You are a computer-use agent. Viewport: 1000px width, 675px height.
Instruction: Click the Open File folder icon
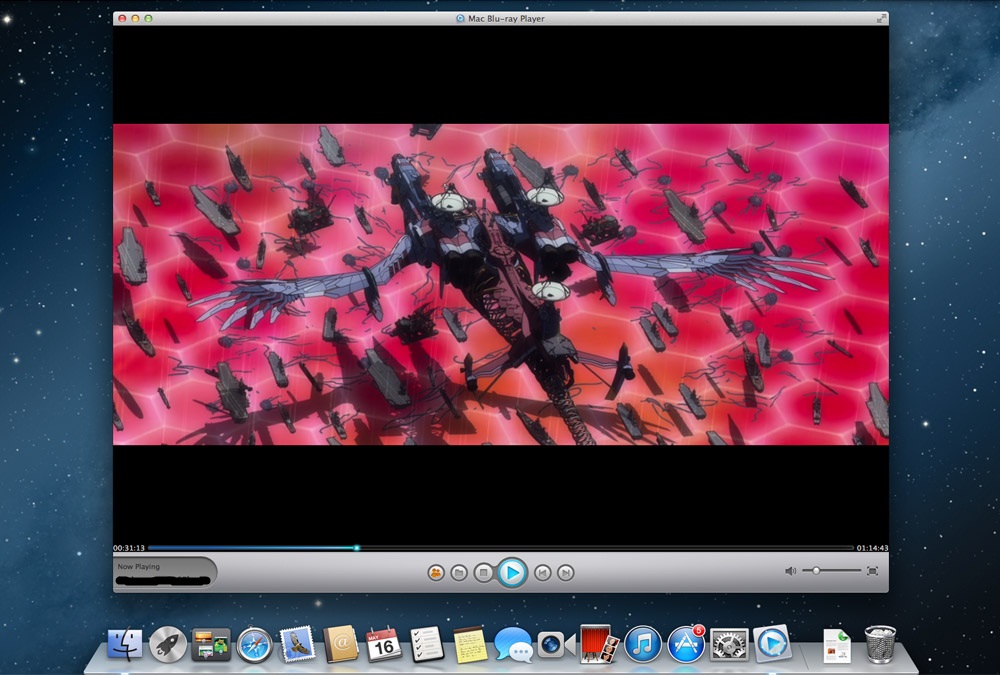tap(459, 573)
